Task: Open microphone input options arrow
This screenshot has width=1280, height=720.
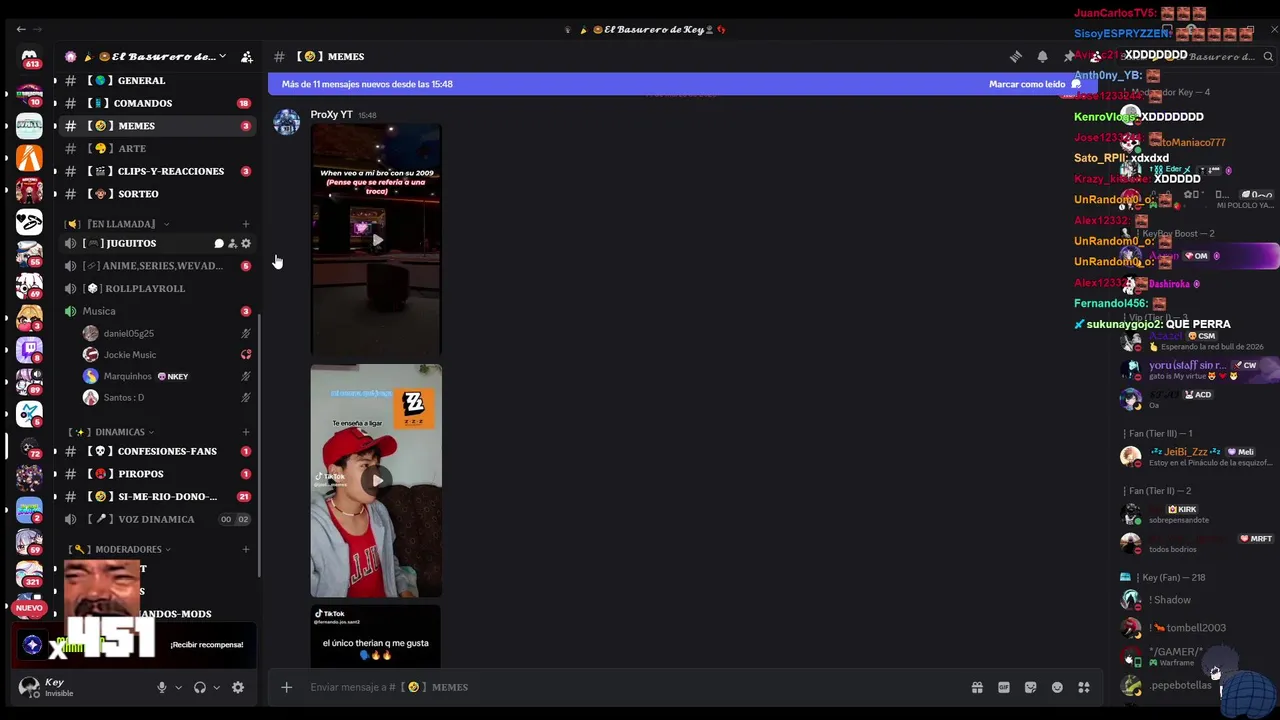Action: [179, 687]
